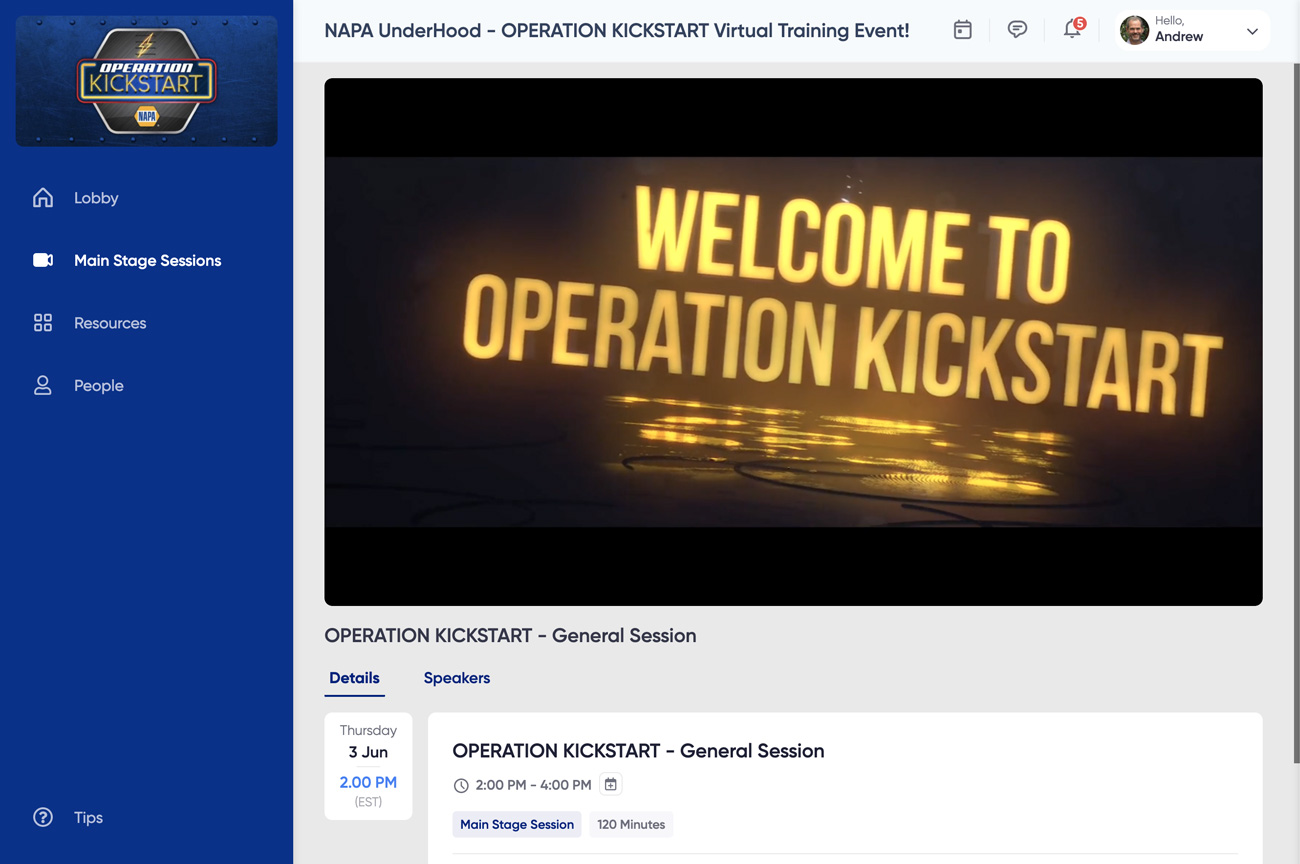Open Resources from sidebar menu
Image resolution: width=1300 pixels, height=864 pixels.
110,323
